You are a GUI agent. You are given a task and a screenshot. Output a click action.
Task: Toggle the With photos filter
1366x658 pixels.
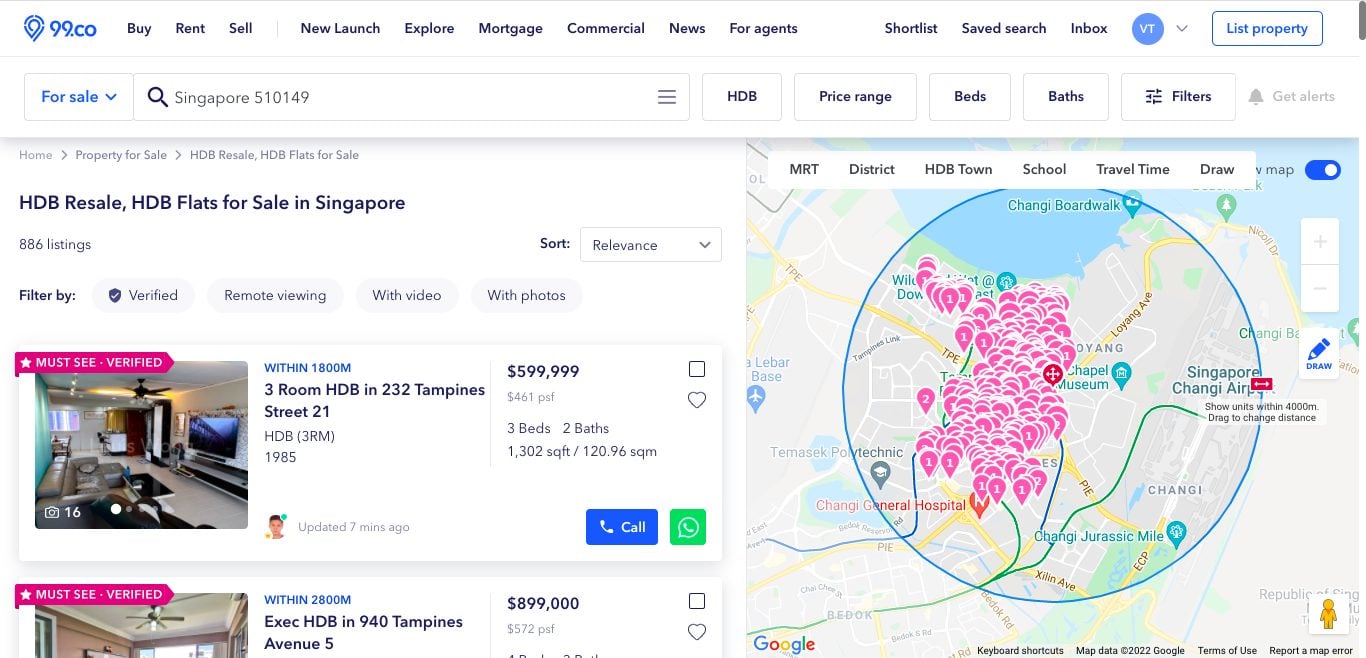pos(527,295)
